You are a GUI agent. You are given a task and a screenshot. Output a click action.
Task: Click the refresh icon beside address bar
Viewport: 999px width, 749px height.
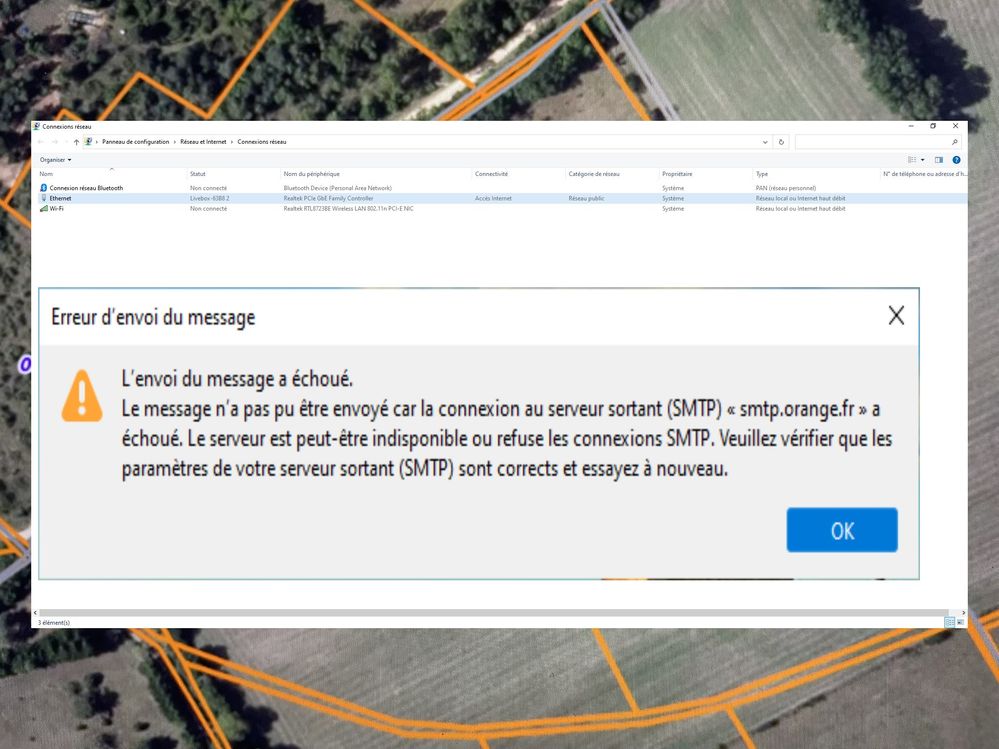781,142
